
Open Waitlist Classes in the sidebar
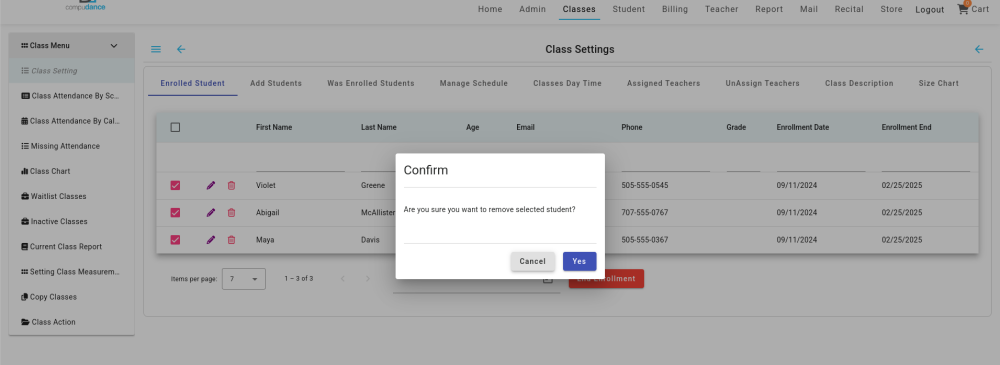[x=71, y=197]
